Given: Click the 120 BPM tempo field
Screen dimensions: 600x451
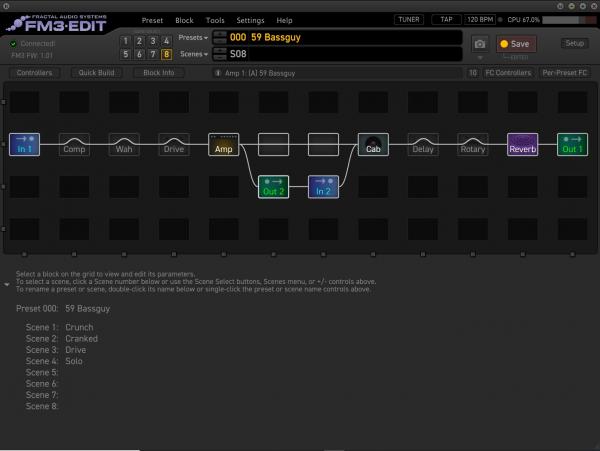Looking at the screenshot, I should tap(480, 20).
